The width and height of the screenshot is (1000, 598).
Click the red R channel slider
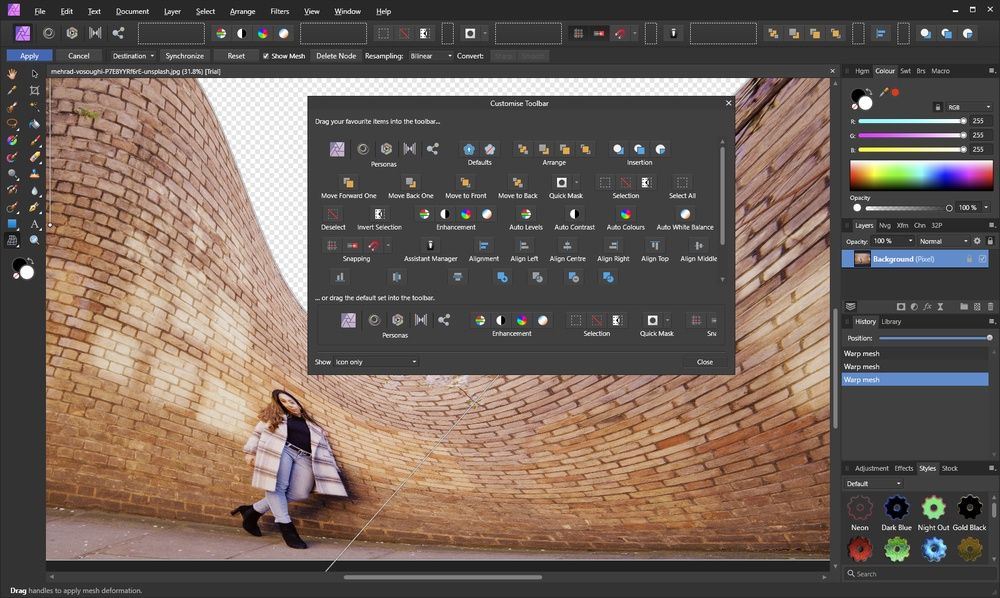click(912, 120)
